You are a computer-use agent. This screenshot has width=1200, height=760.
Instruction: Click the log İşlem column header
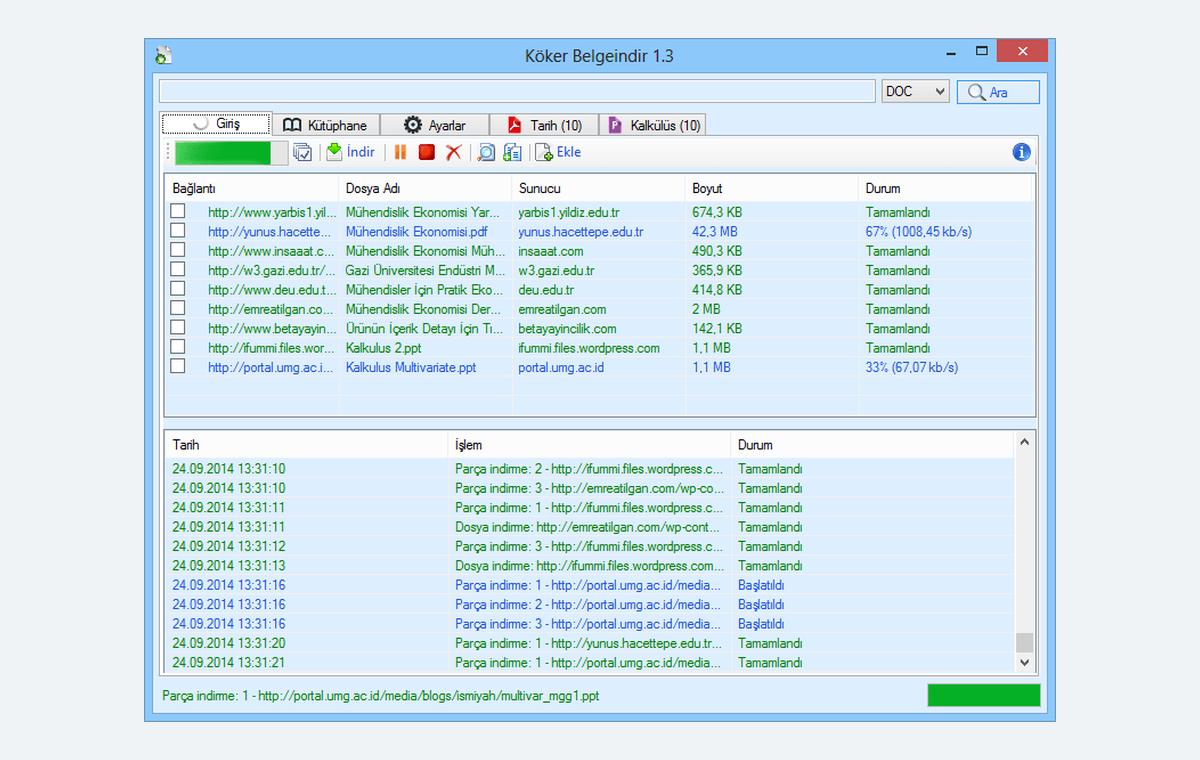click(589, 445)
